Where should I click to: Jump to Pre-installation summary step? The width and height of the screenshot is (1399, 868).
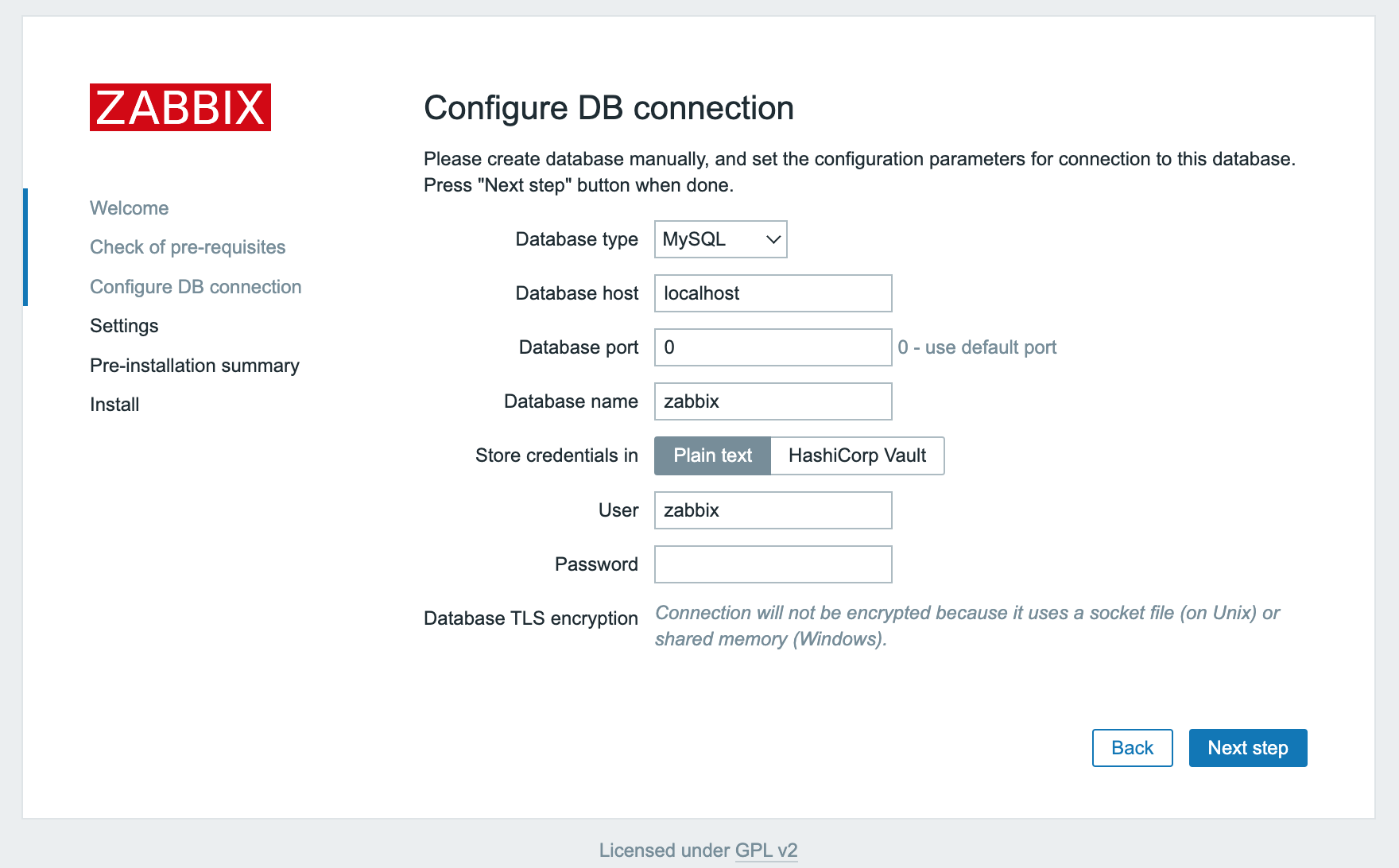point(195,366)
